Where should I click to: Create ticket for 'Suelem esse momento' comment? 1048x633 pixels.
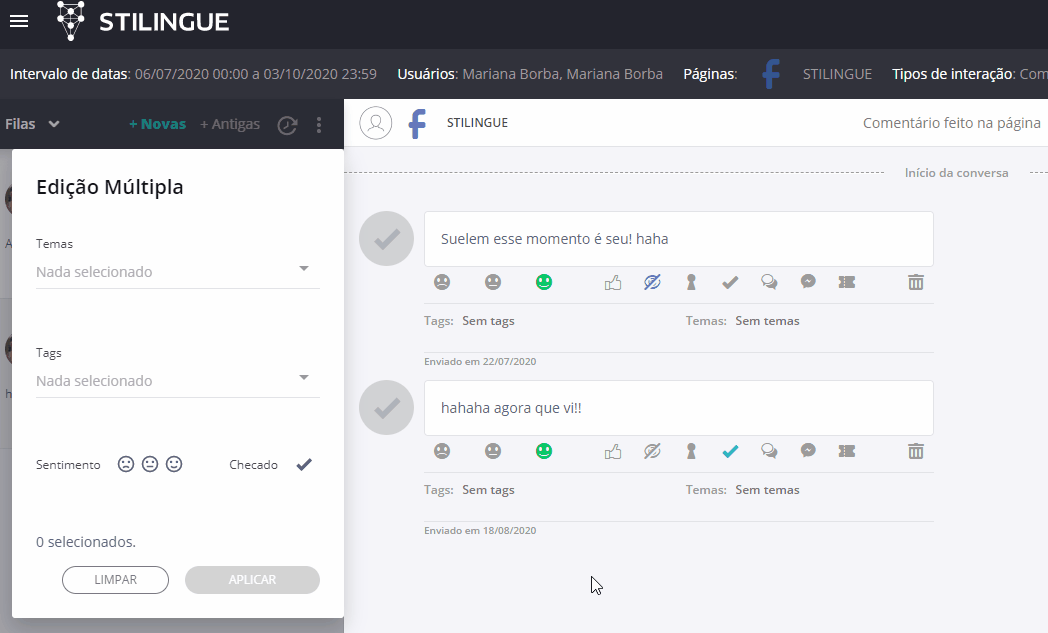[847, 282]
